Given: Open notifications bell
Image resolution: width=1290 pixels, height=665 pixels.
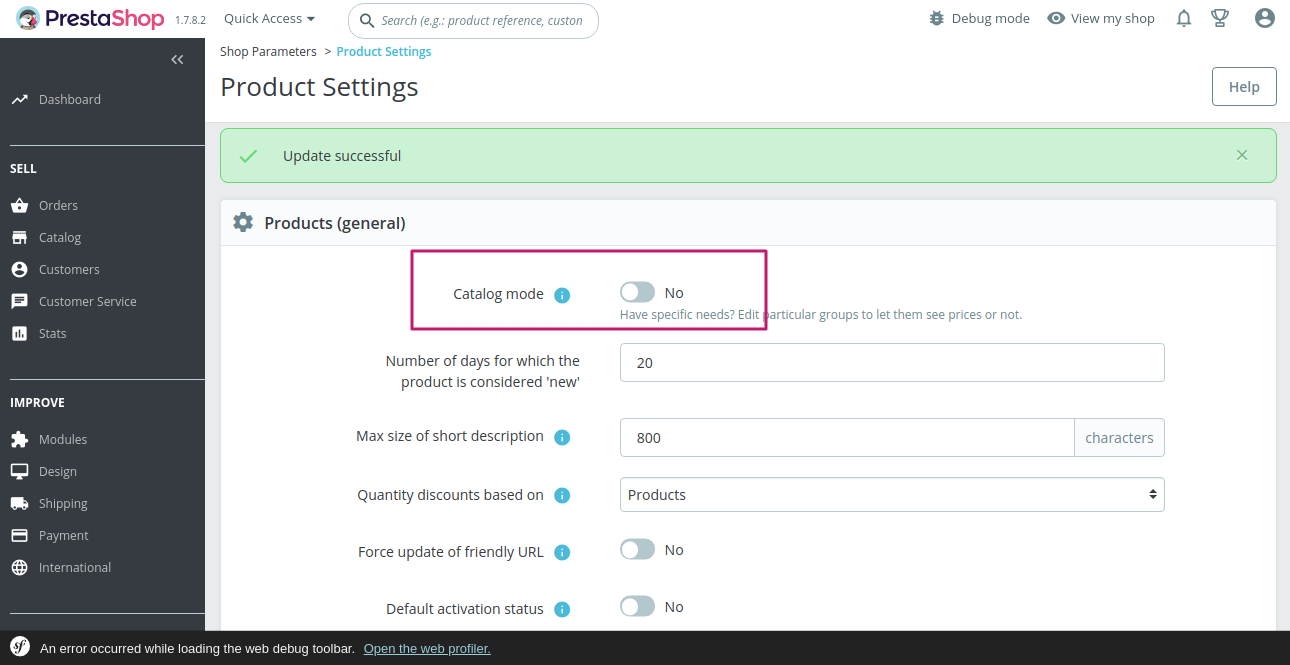Looking at the screenshot, I should [x=1184, y=18].
